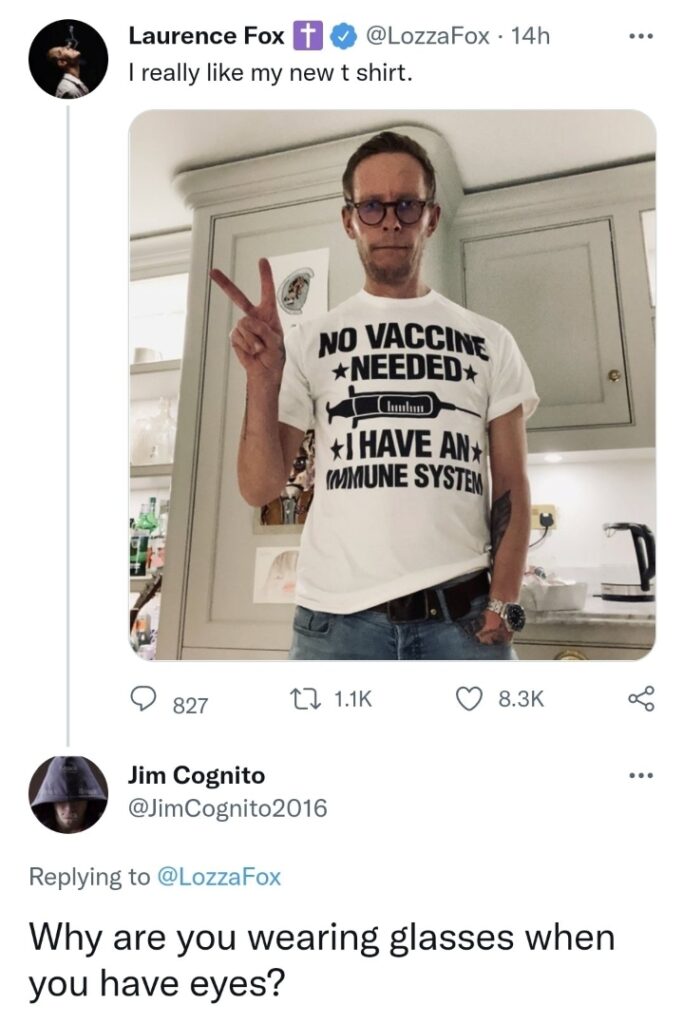View the 827 replies count

190,705
